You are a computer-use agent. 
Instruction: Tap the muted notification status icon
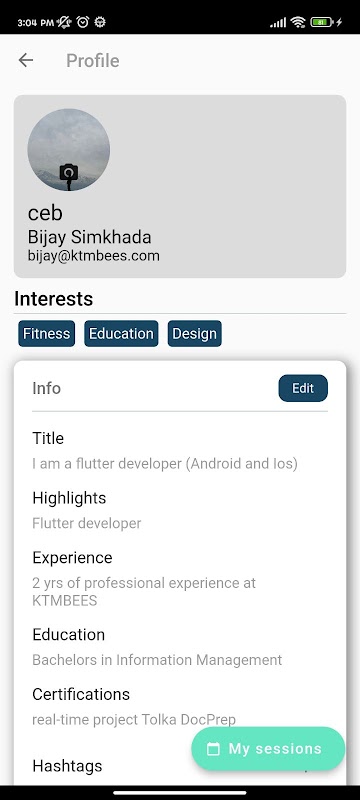coord(64,22)
